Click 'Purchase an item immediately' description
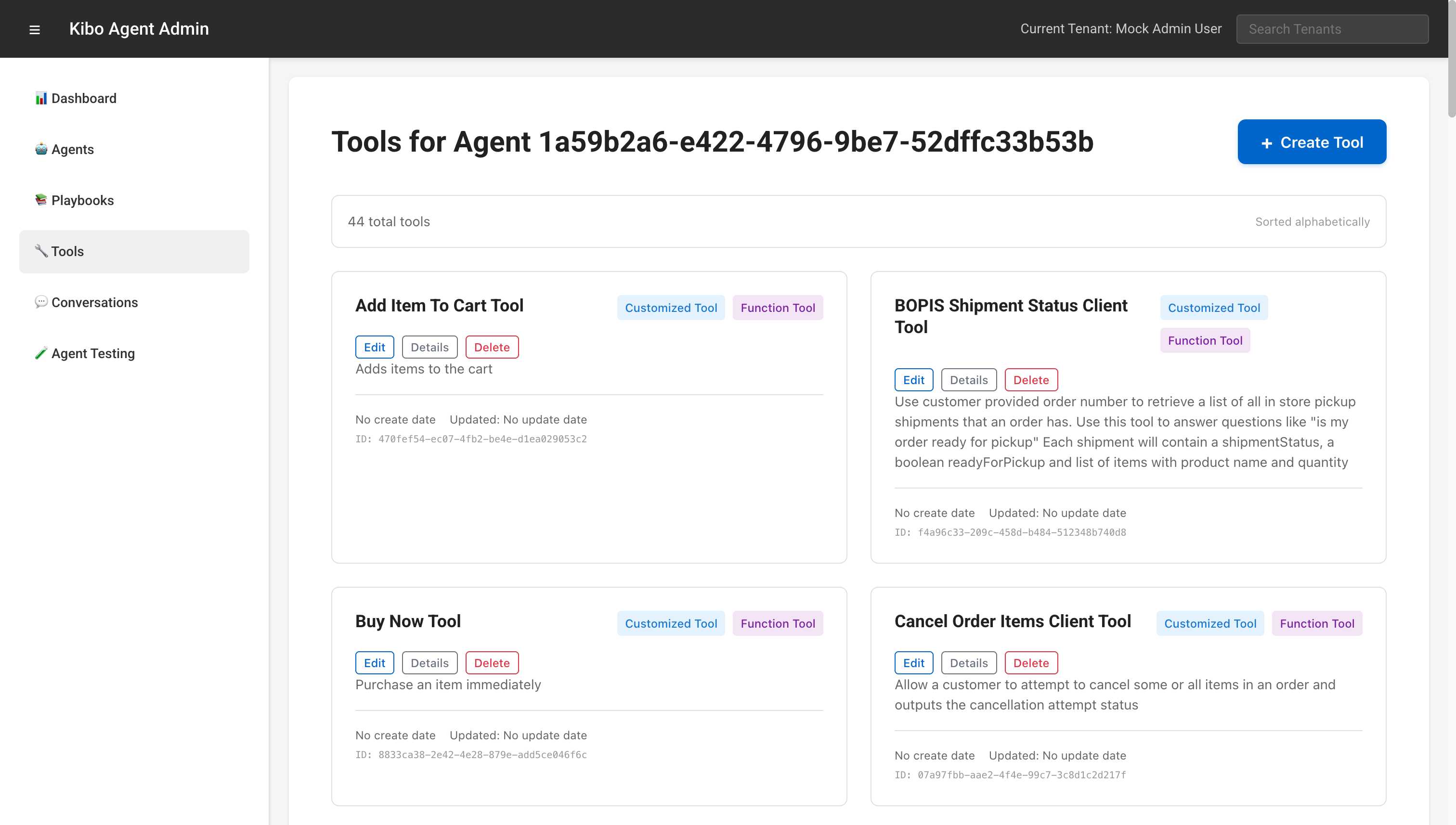The height and width of the screenshot is (825, 1456). pos(448,684)
